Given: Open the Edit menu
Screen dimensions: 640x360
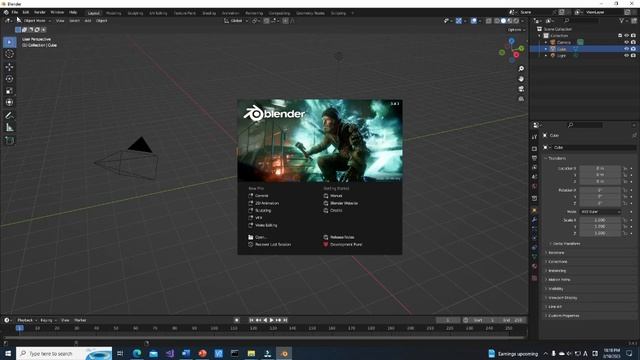Looking at the screenshot, I should (26, 13).
